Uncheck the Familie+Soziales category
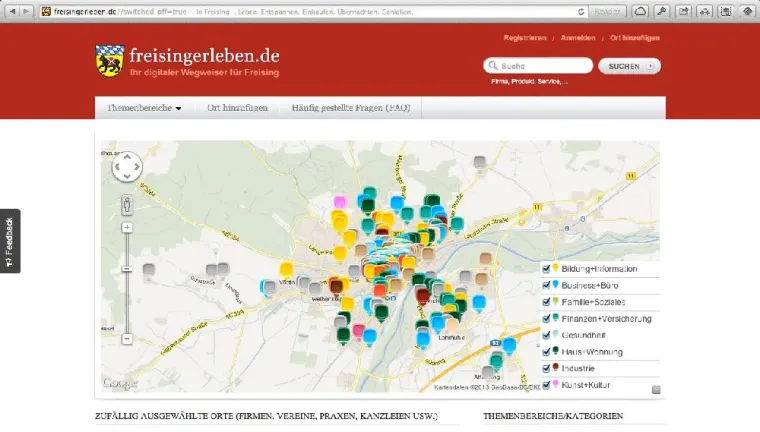Viewport: 760px width, 432px height. coord(546,302)
